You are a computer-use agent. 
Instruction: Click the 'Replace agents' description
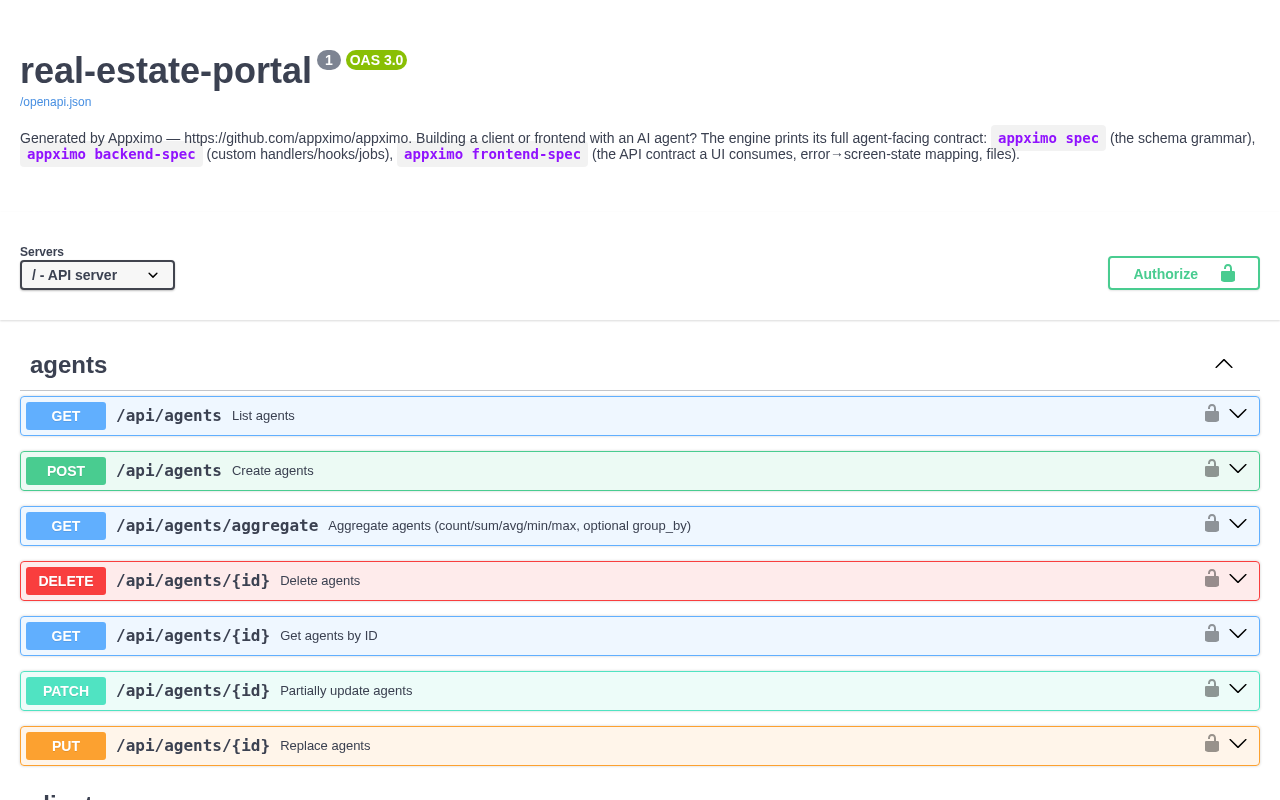(x=325, y=746)
